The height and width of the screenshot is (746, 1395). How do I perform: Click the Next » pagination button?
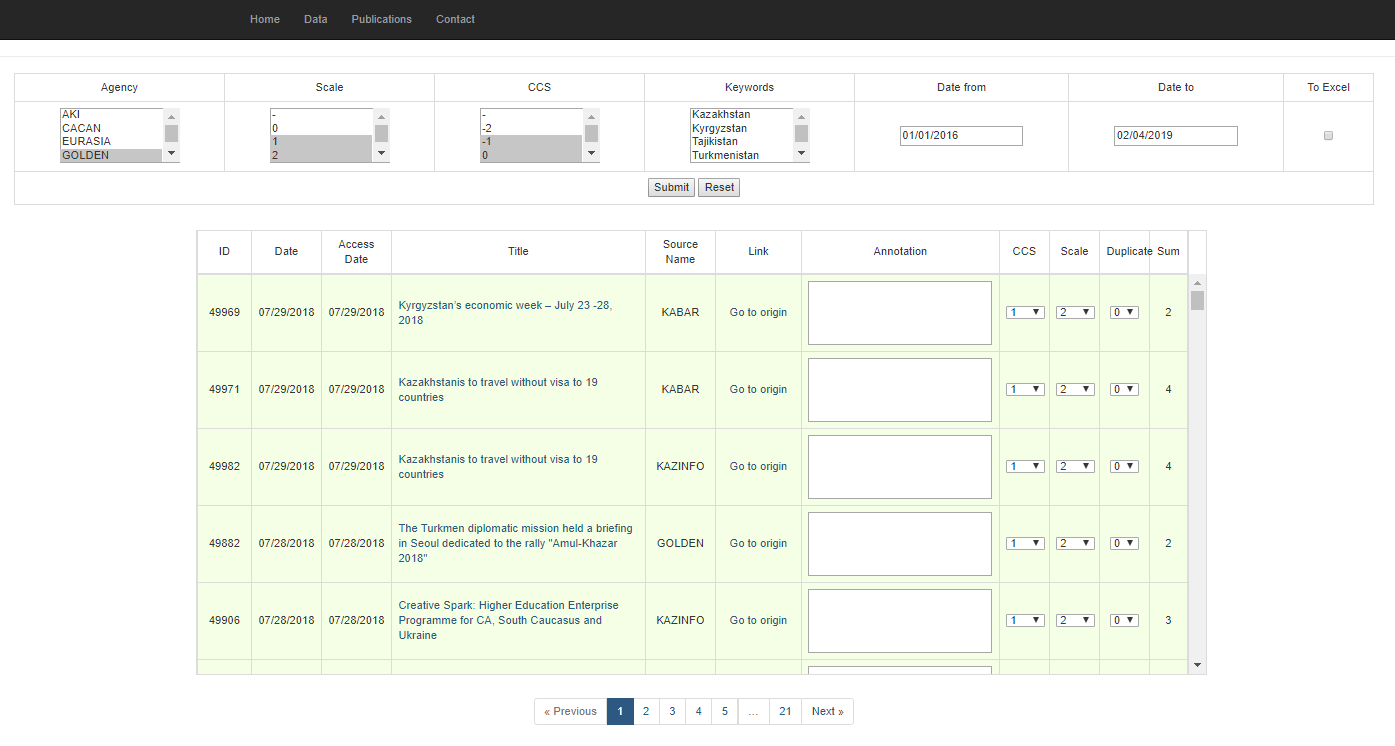click(827, 711)
